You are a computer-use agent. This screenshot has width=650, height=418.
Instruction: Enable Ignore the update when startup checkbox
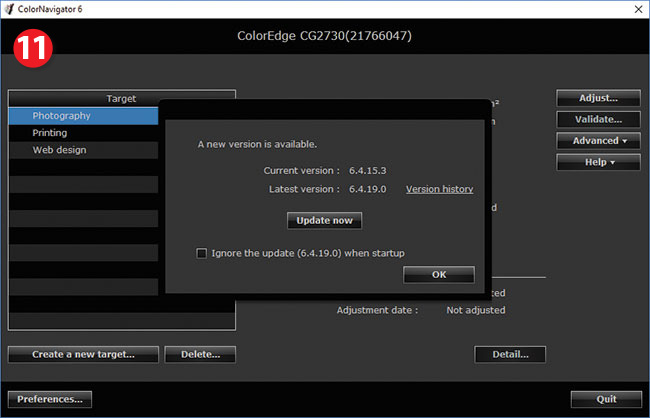[x=201, y=253]
